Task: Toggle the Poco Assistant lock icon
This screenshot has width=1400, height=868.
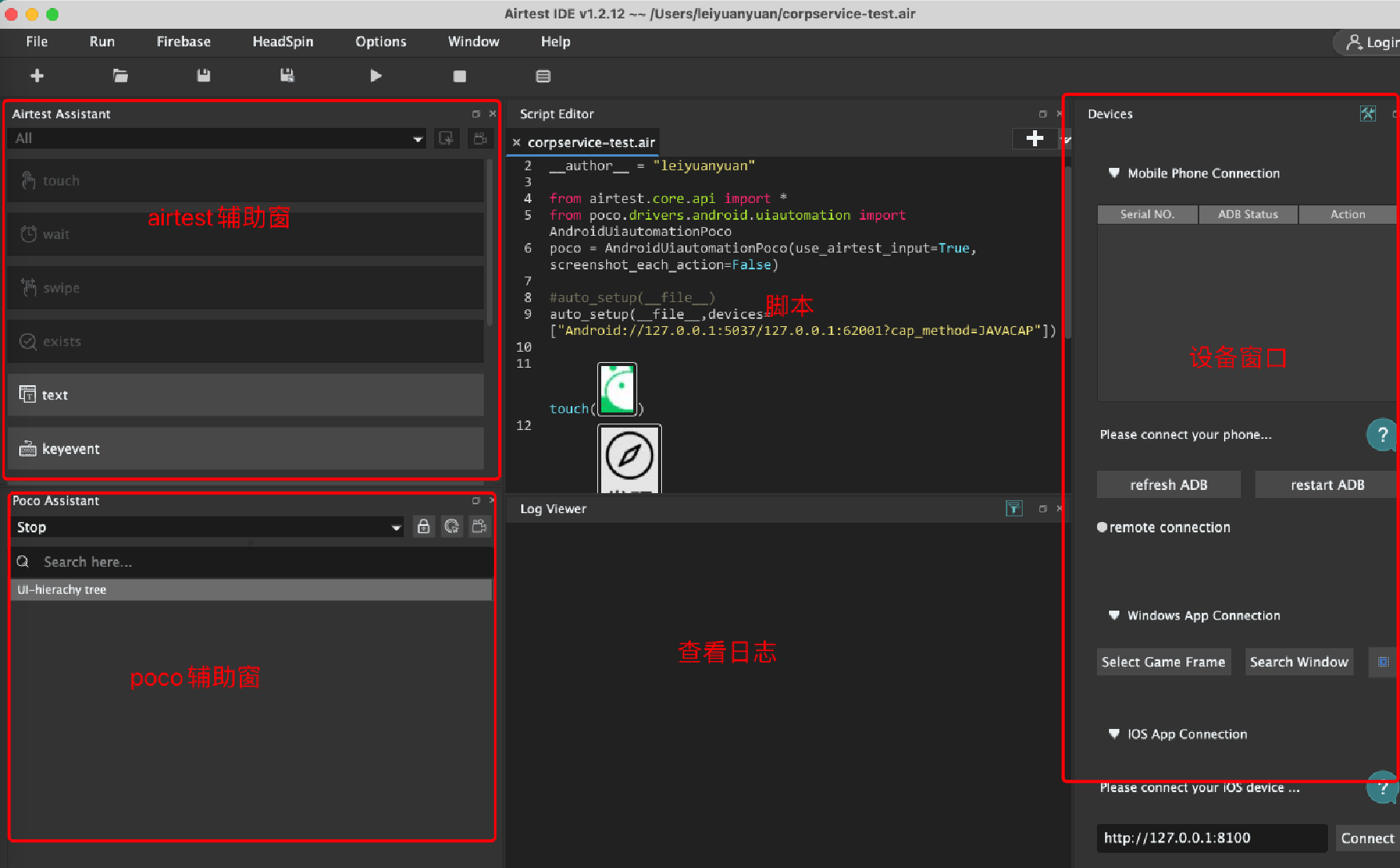Action: (424, 527)
